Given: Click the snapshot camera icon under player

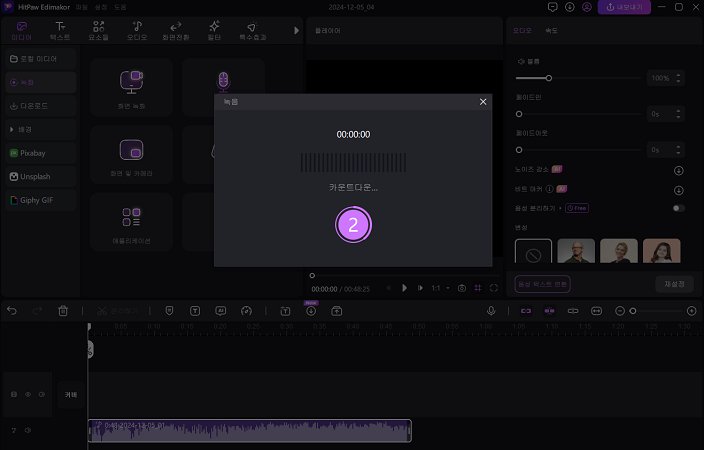Looking at the screenshot, I should coord(462,288).
